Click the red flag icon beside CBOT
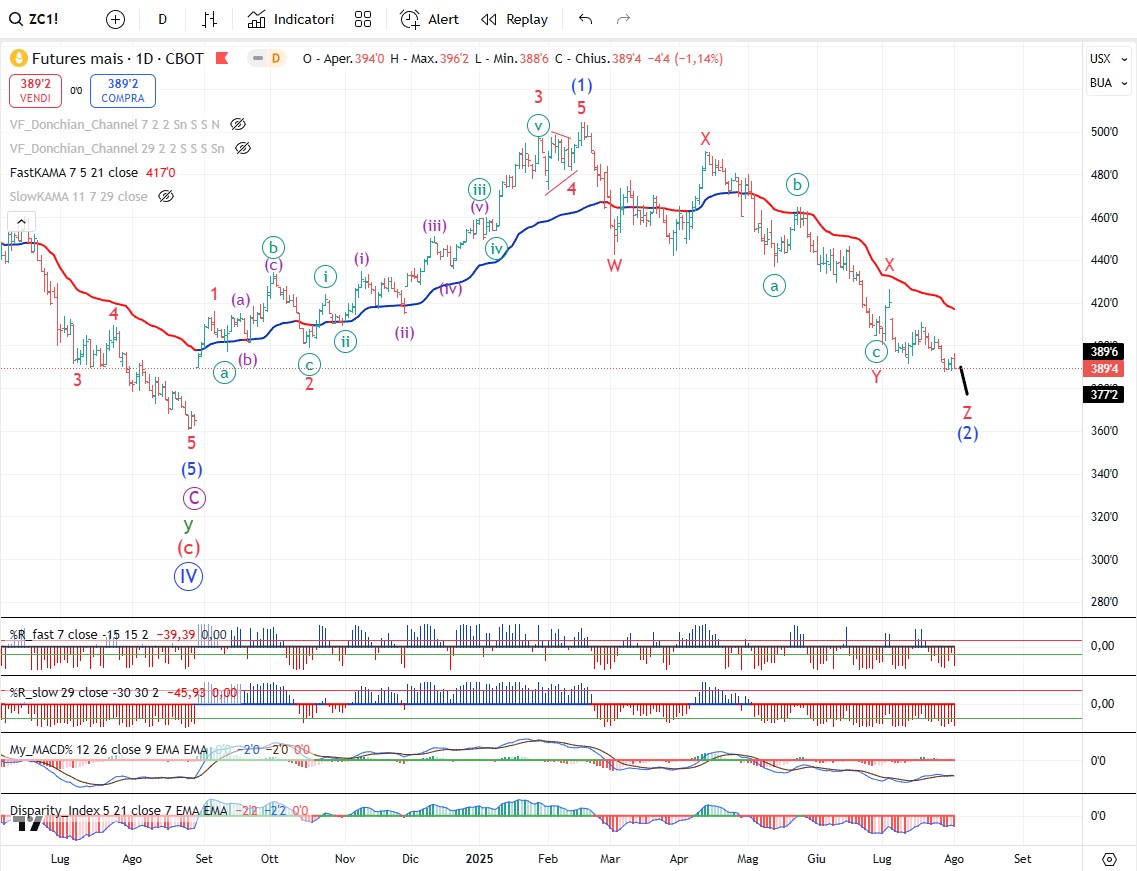This screenshot has height=871, width=1137. tap(222, 58)
